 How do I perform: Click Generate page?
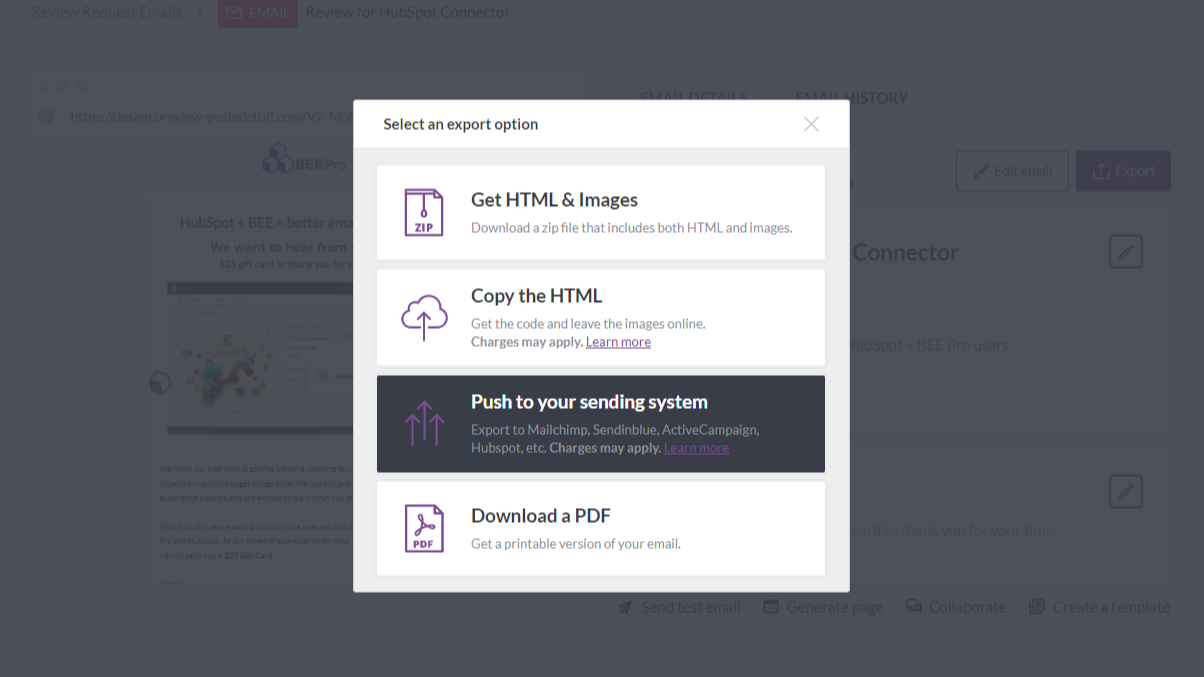point(823,607)
